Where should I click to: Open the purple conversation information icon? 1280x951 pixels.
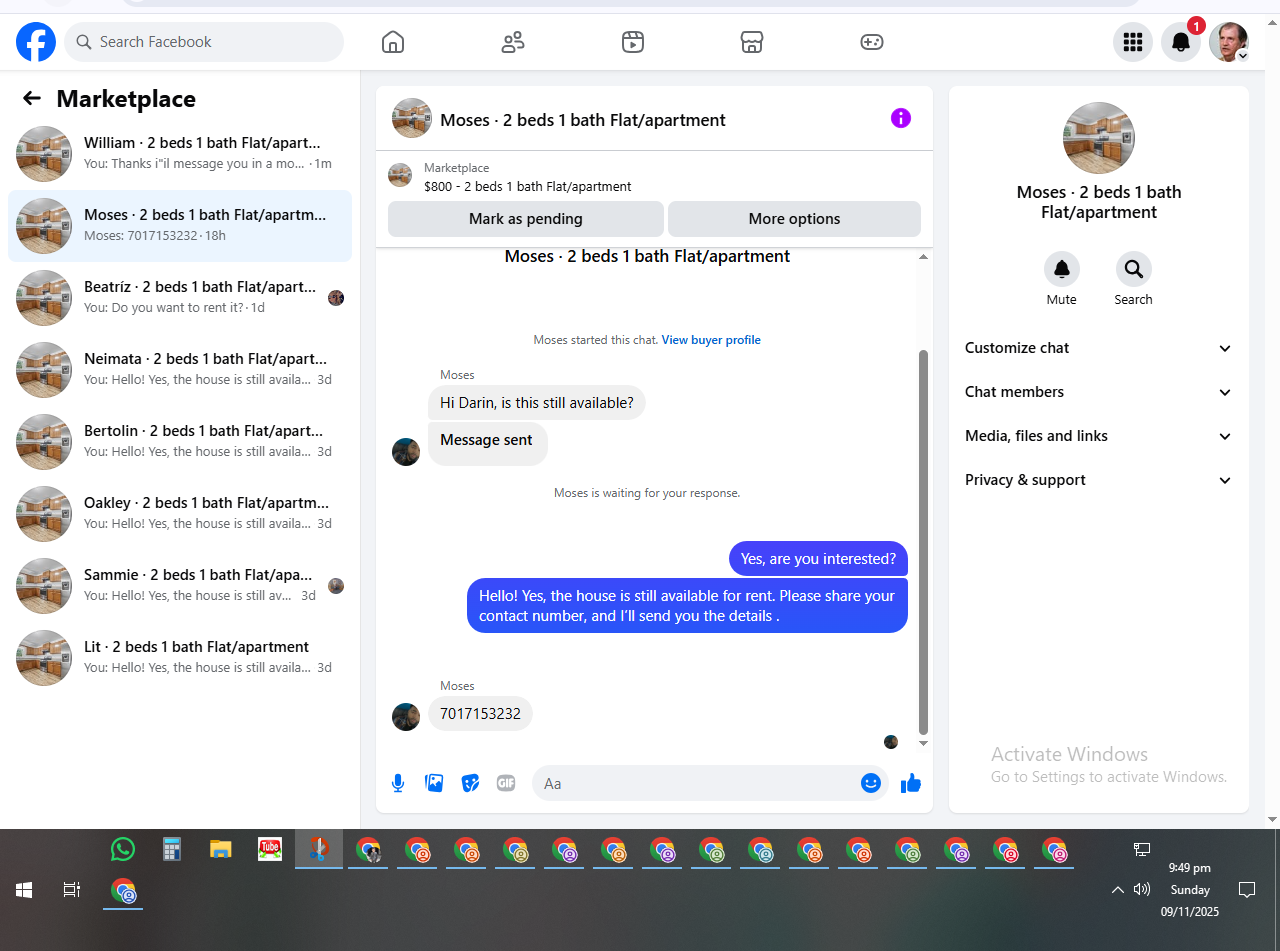(901, 118)
